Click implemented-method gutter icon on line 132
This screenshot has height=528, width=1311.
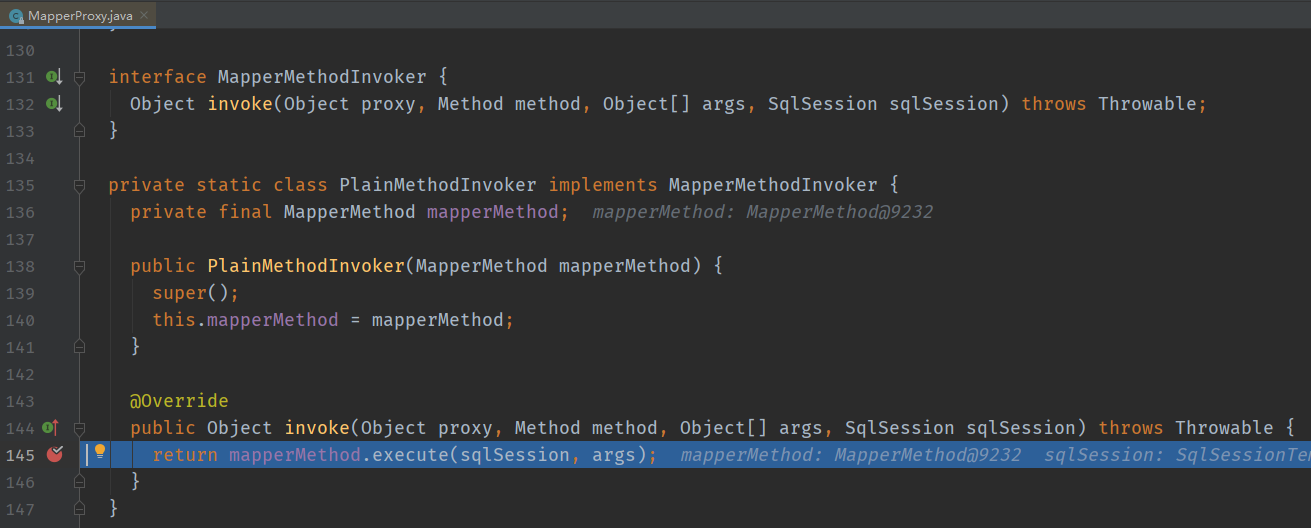pyautogui.click(x=54, y=104)
